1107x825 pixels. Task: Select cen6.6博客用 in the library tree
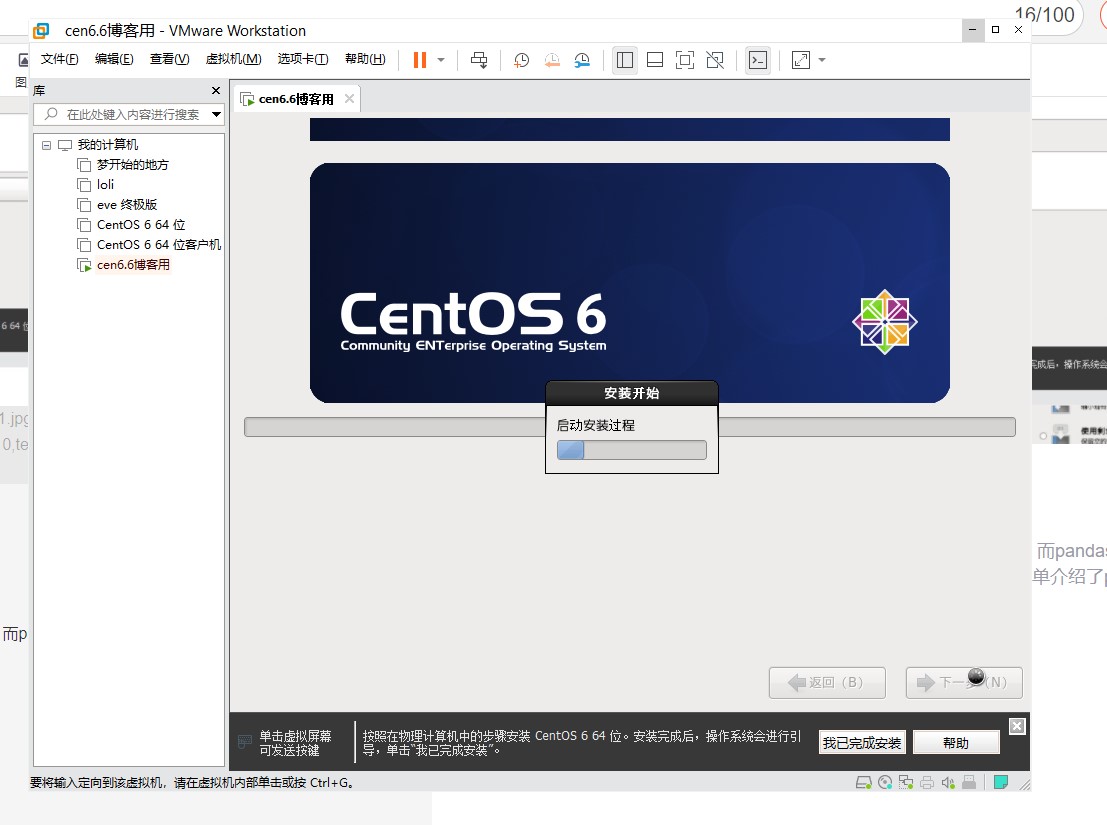click(x=133, y=265)
